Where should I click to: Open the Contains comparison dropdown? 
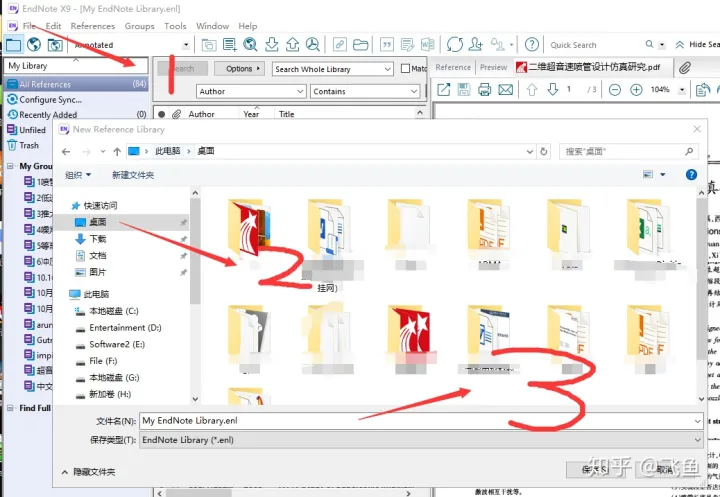click(414, 91)
